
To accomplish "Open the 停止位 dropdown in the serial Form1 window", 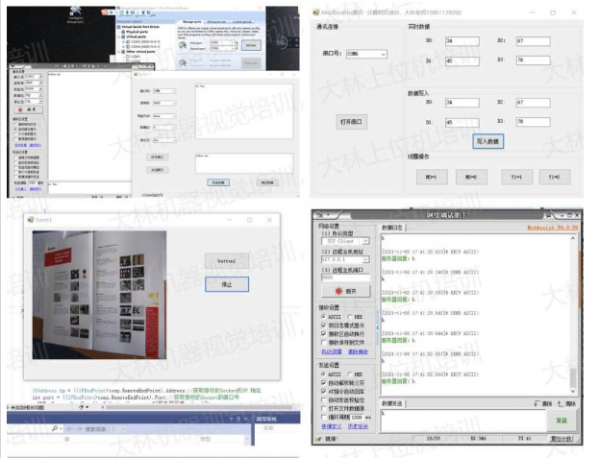I will click(165, 140).
